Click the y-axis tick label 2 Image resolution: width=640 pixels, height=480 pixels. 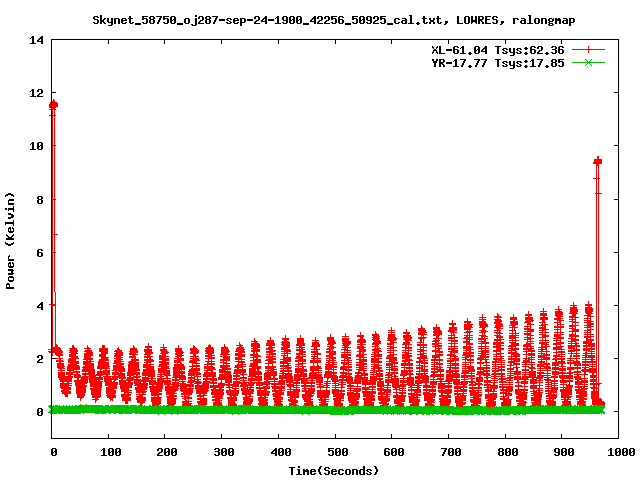[x=40, y=359]
